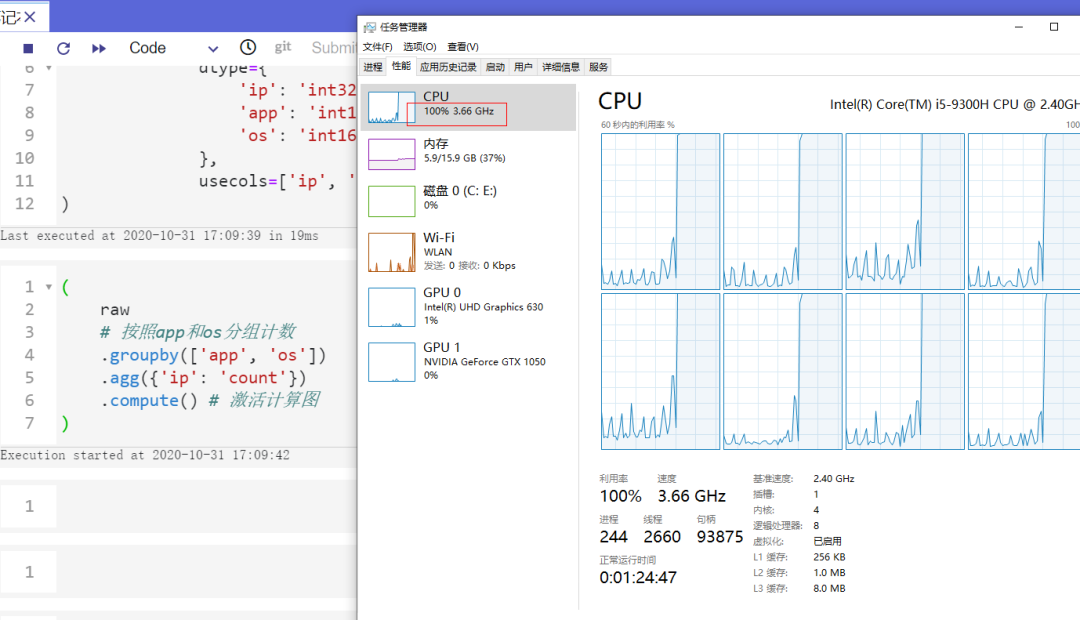Click the 5.9/15.9 GB (37%) memory text
This screenshot has height=620, width=1080.
coord(464,158)
